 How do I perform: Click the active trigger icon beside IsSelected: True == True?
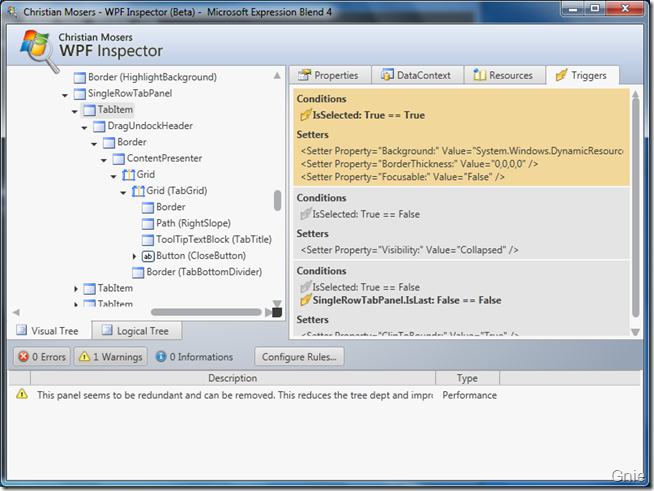click(x=306, y=115)
